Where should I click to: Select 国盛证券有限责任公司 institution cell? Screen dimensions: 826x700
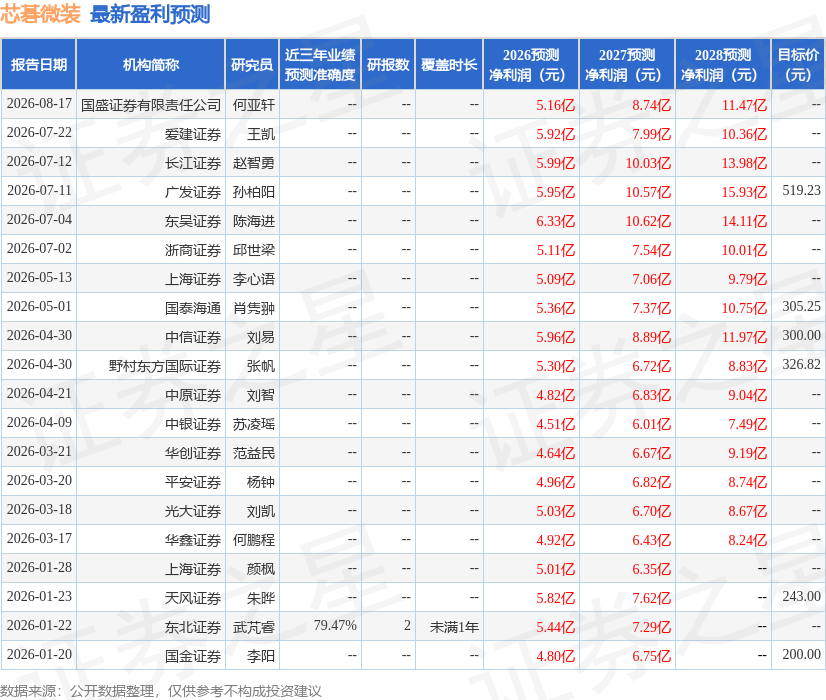click(x=151, y=105)
